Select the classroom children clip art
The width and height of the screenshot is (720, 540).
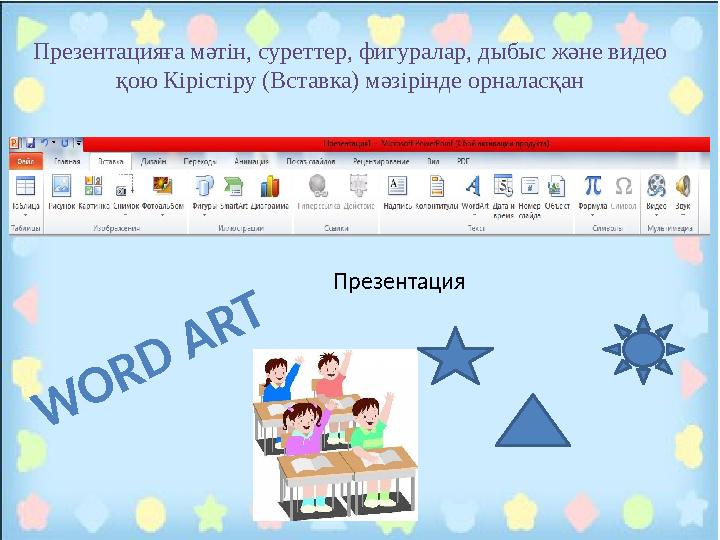tap(335, 435)
